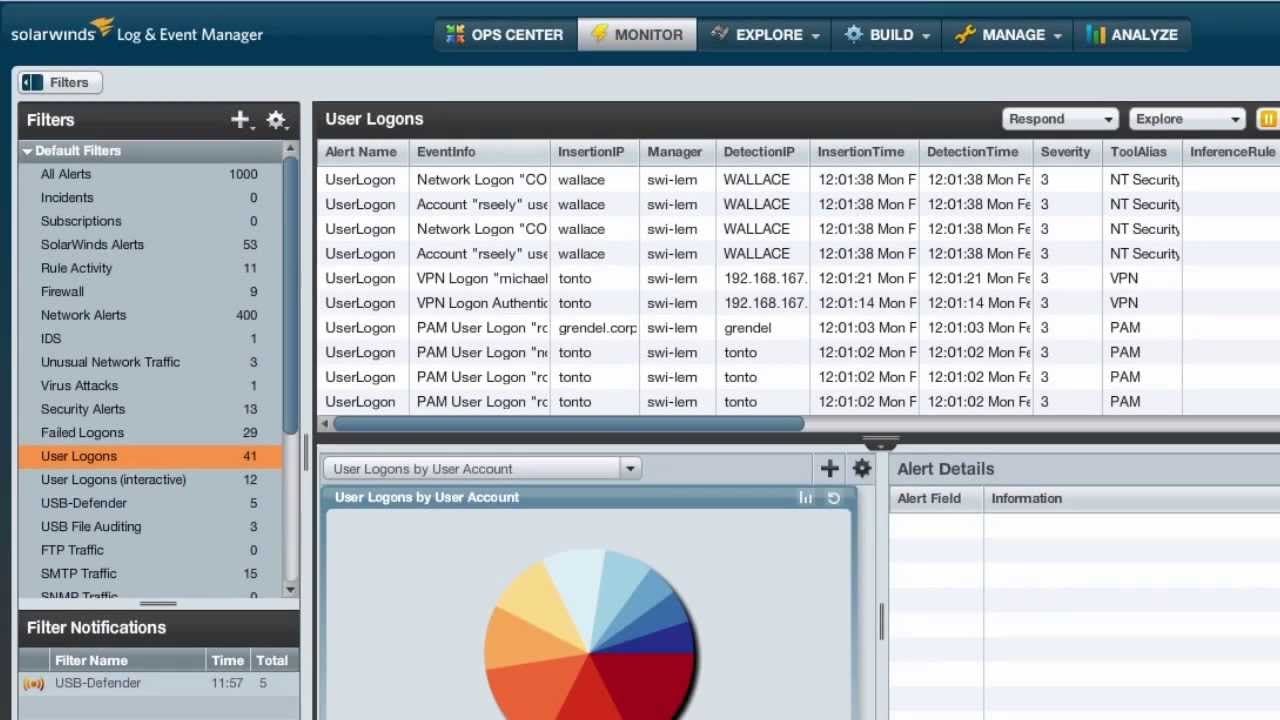Select the Rule Activity filter
Screen dimensions: 1280x720
click(150, 268)
